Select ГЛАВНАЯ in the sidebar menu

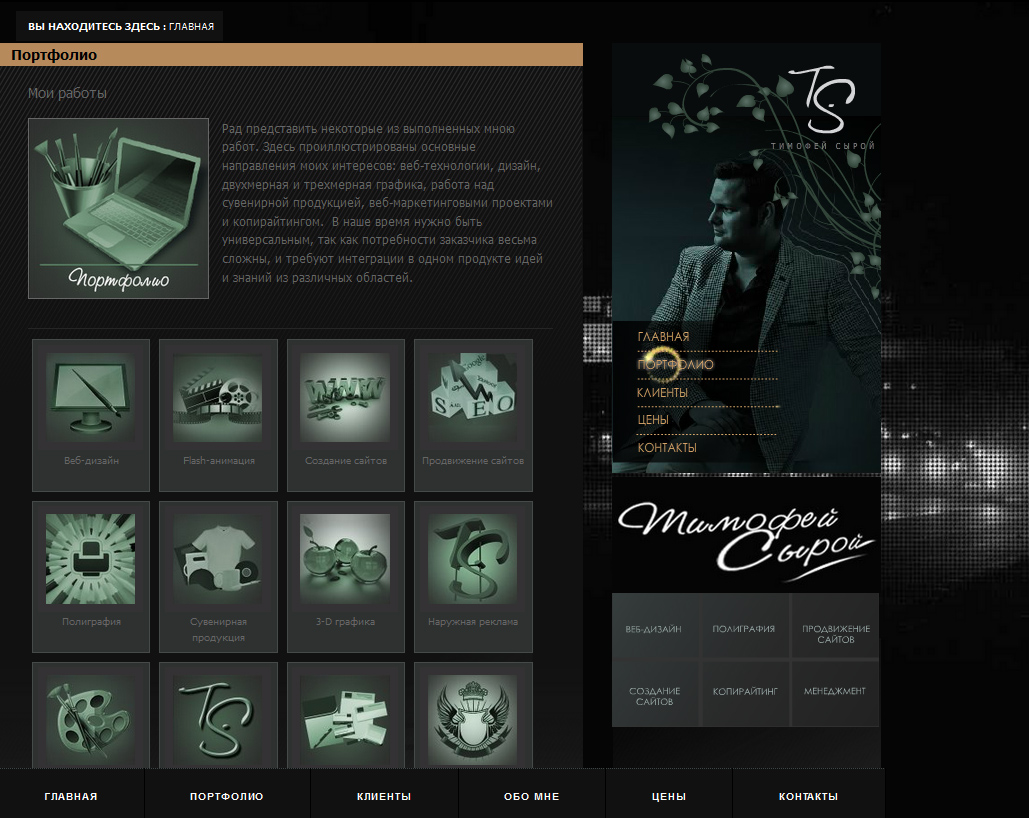coord(663,337)
